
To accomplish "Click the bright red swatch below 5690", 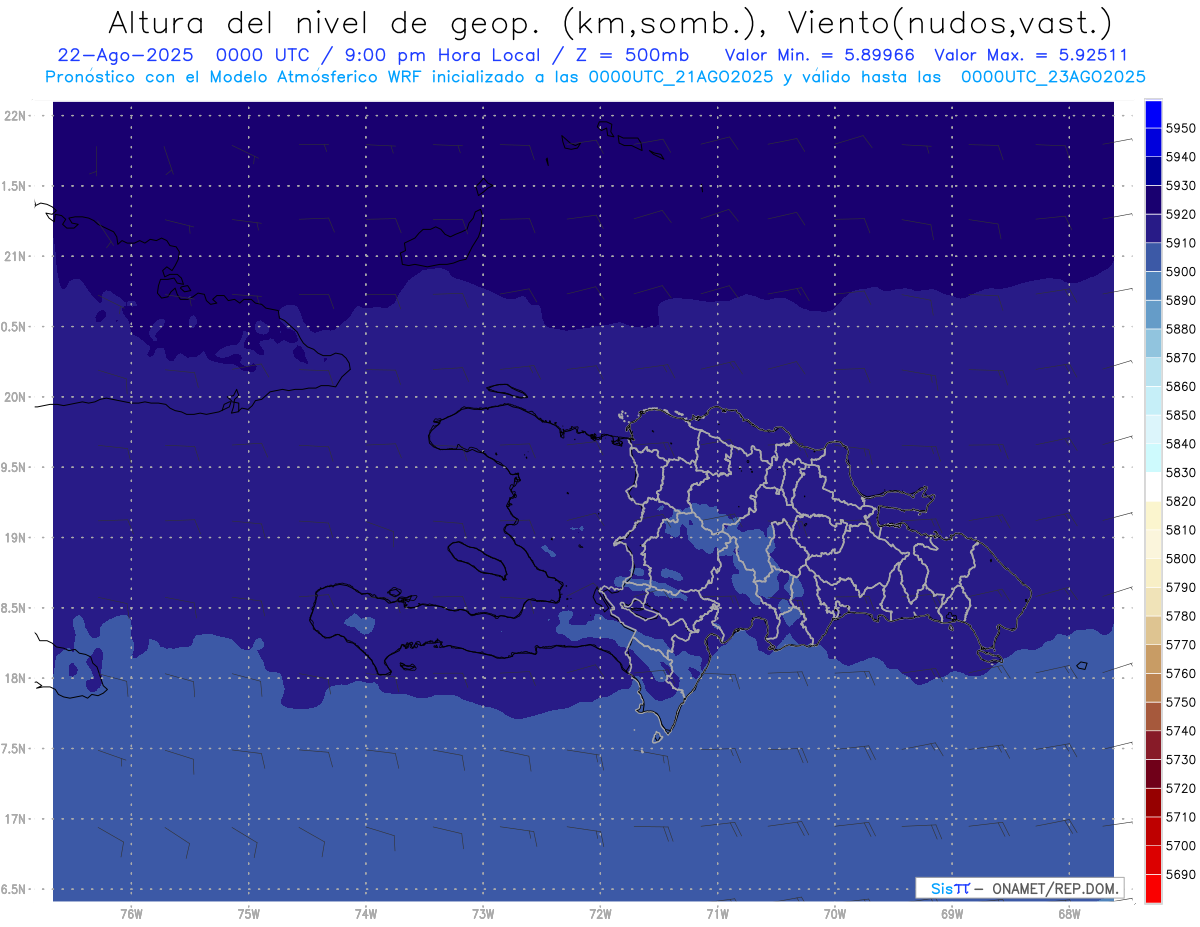I will point(1153,888).
